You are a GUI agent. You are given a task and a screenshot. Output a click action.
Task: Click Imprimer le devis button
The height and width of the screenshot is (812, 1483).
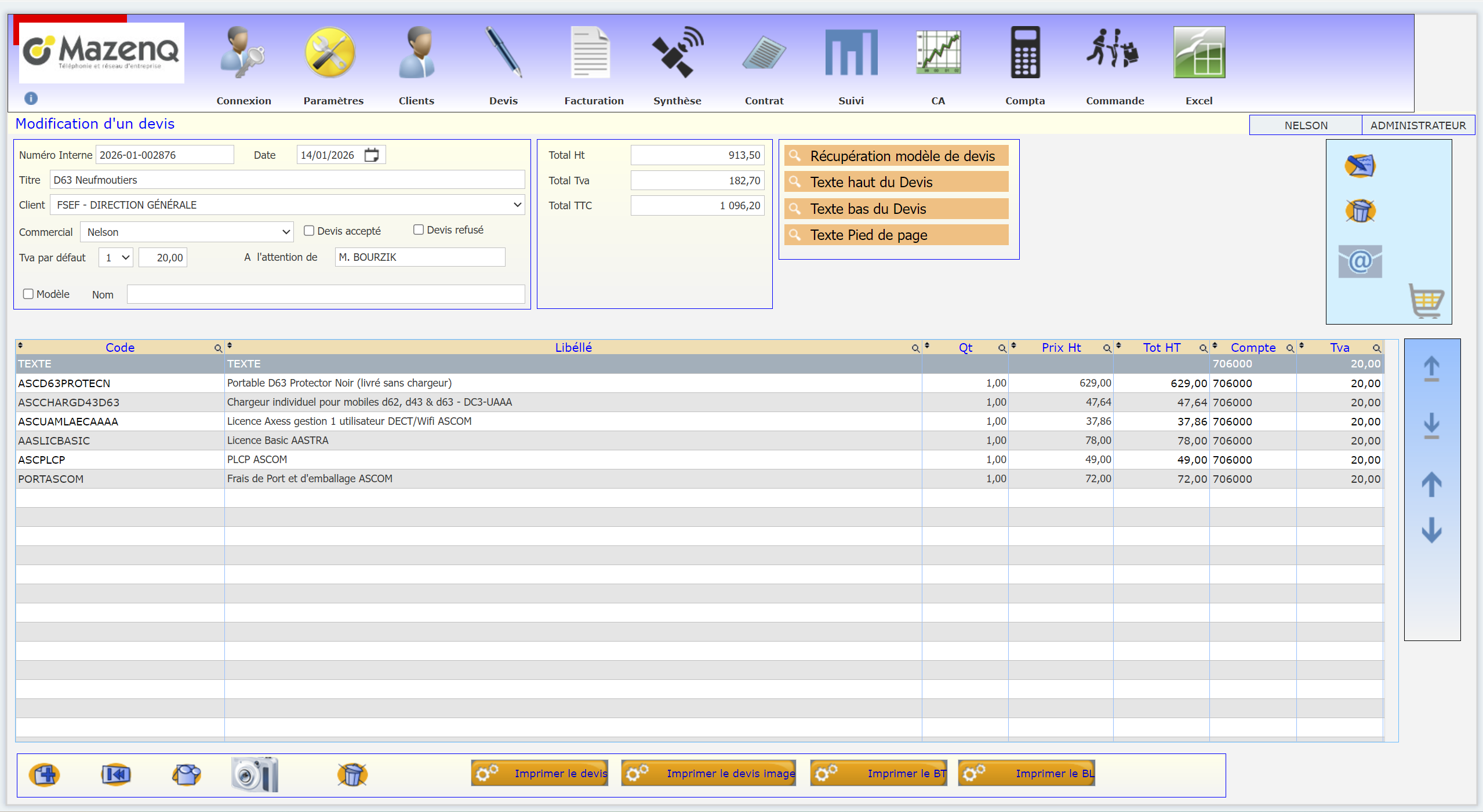tap(539, 773)
